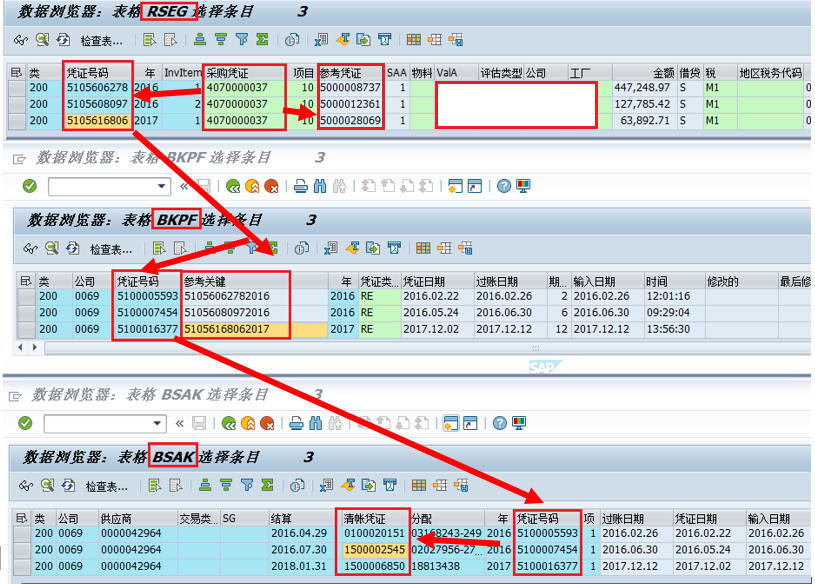Screen dimensions: 815x584
Task: Customize local layout monitor icon above BKPF table
Action: [523, 186]
